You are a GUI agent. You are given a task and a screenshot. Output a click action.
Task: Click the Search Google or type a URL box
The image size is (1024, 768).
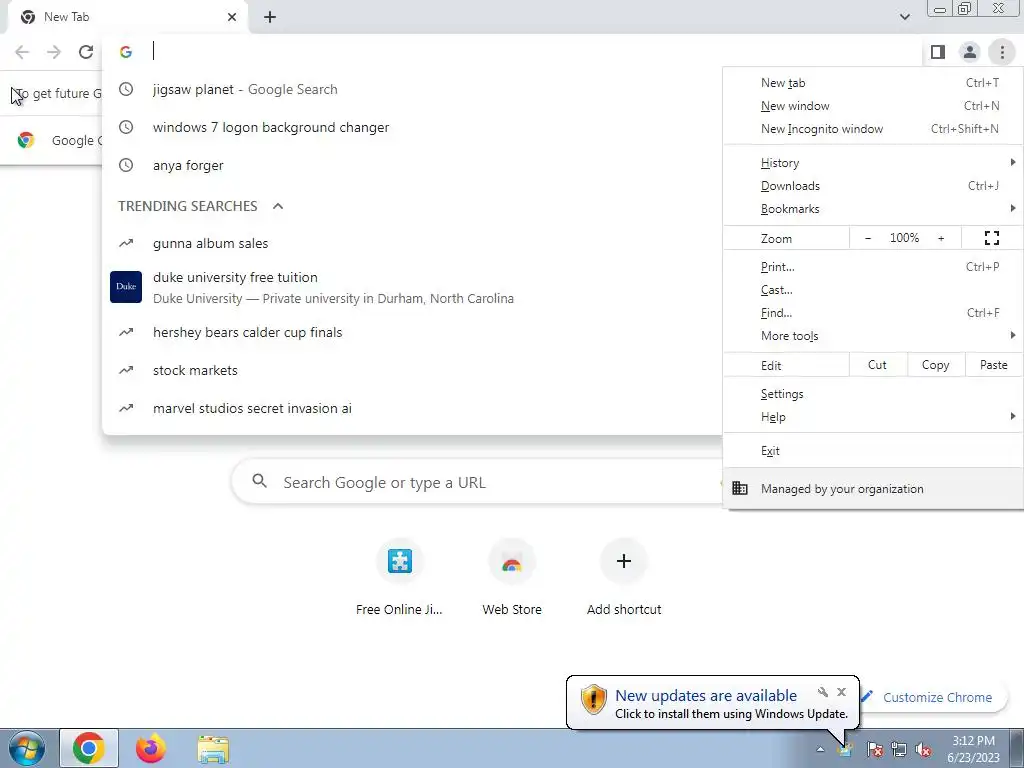477,483
